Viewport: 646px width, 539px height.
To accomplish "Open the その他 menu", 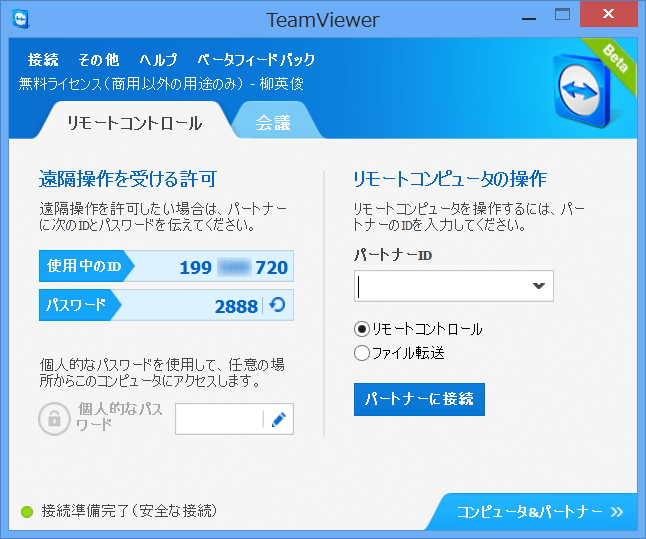I will [99, 60].
